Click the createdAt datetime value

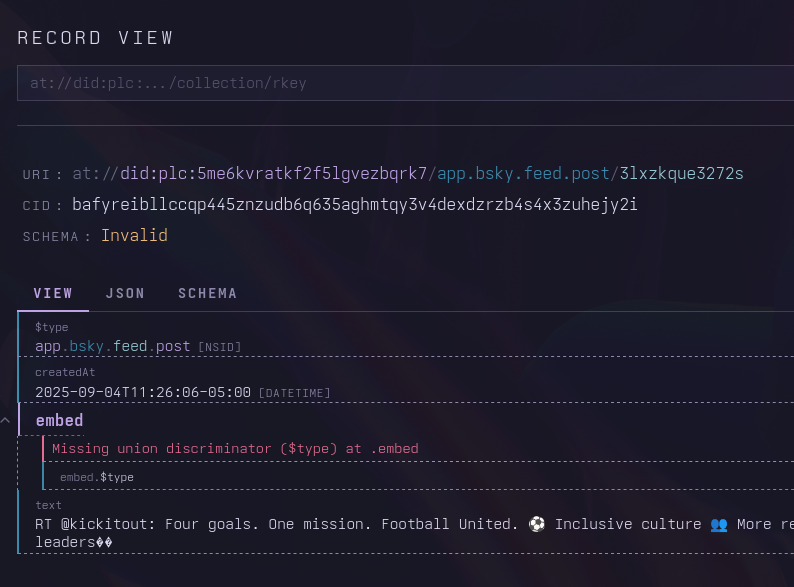(143, 392)
